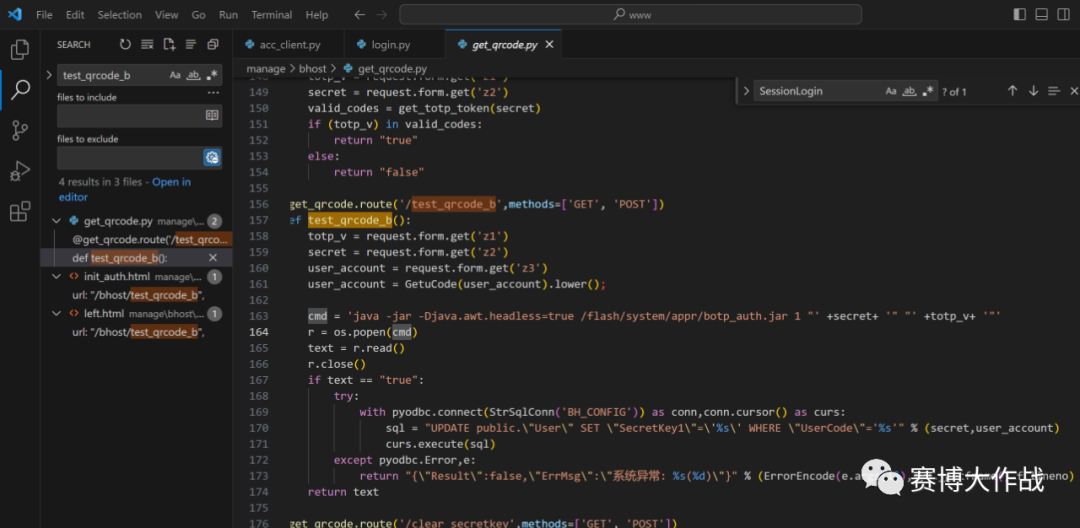1080x528 pixels.
Task: Open the Run menu
Action: coord(228,14)
